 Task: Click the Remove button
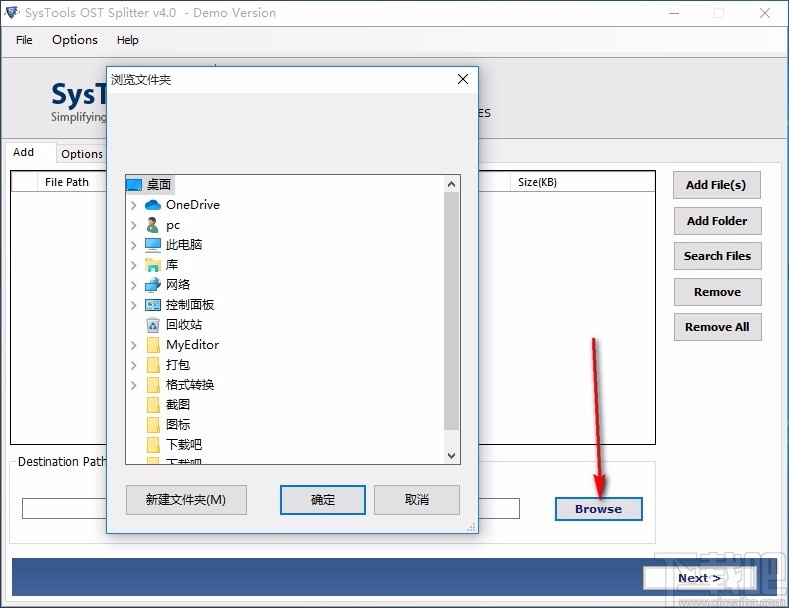pos(717,292)
